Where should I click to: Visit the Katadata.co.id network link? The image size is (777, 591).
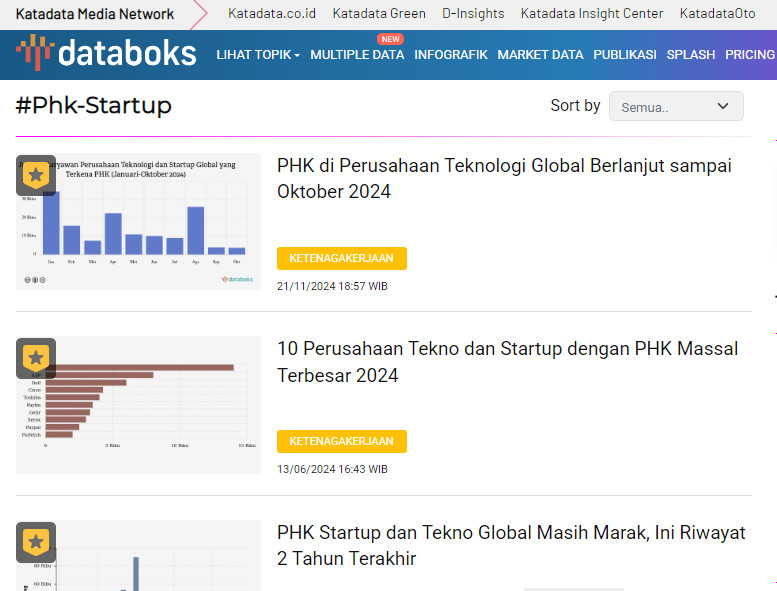coord(272,14)
